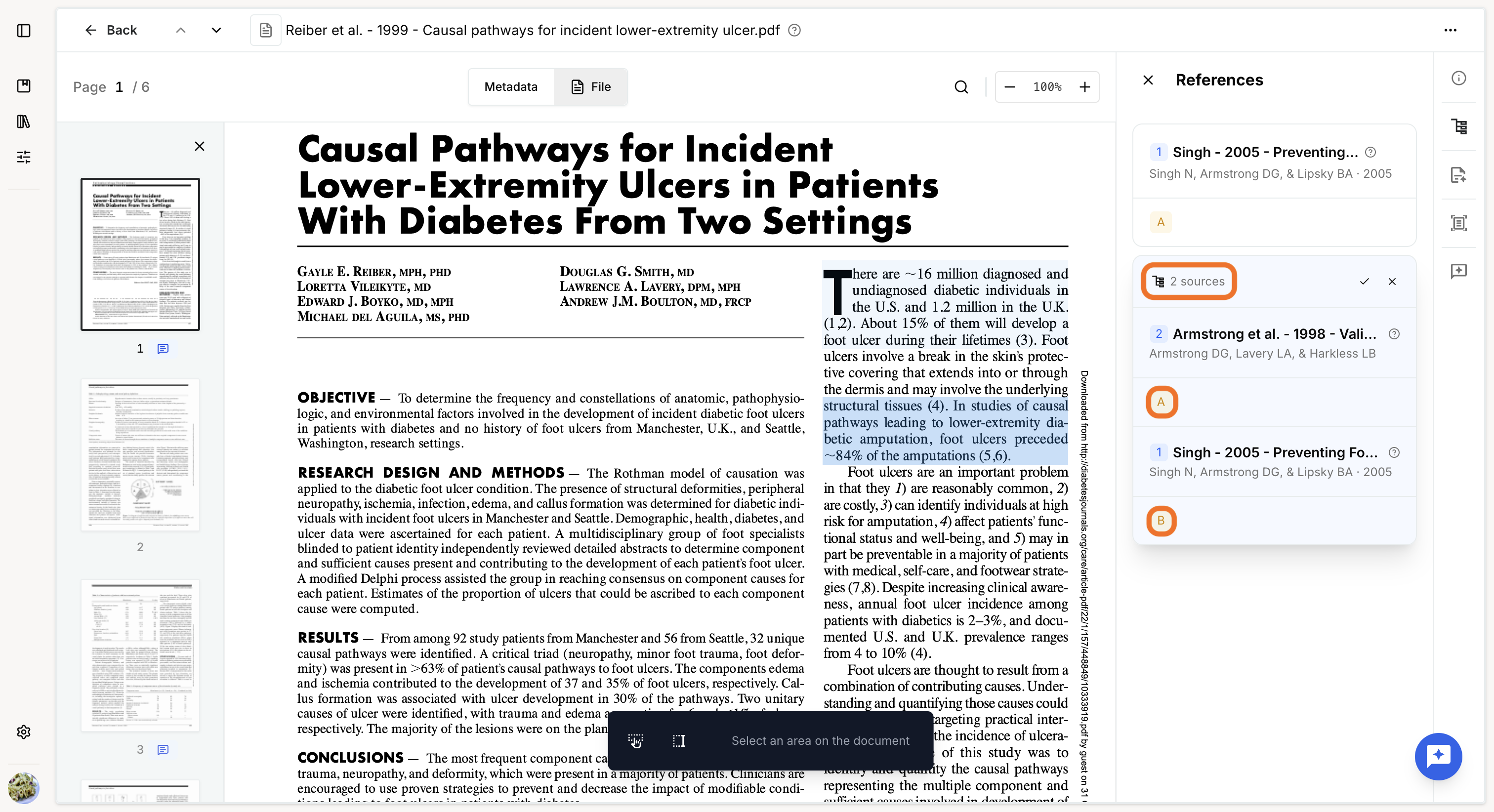The height and width of the screenshot is (812, 1494).
Task: Open the bookmark page icon in left rail
Action: pyautogui.click(x=24, y=86)
